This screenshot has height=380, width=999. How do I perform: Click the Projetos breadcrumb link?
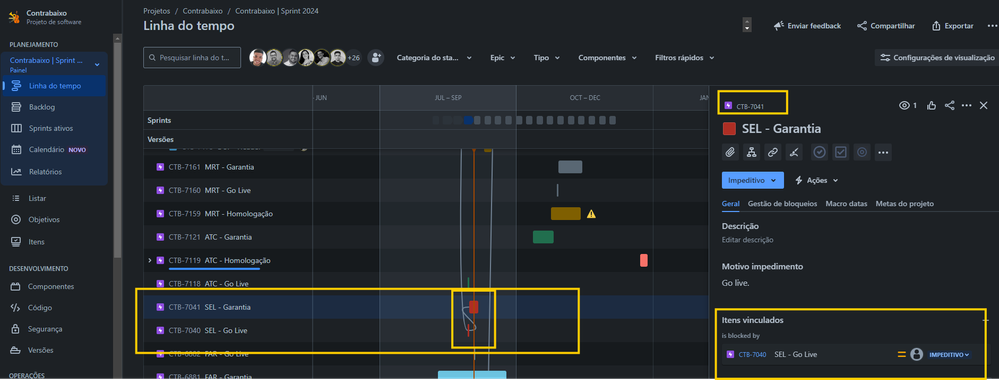tap(157, 11)
